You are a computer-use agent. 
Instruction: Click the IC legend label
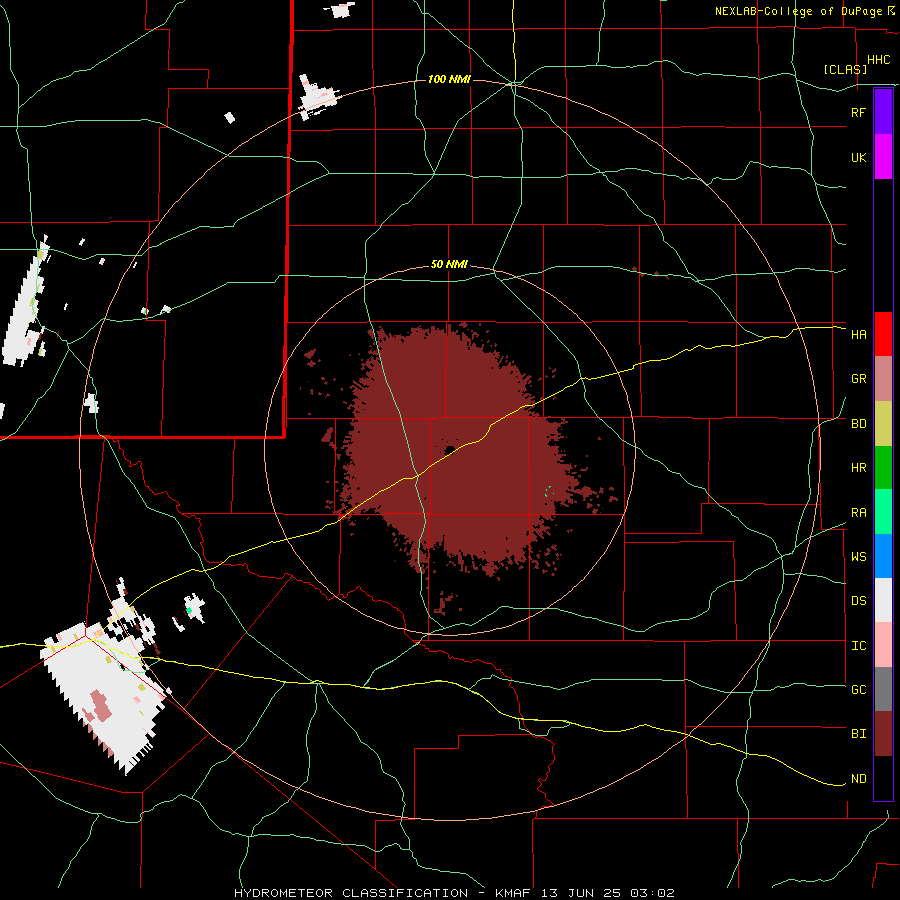pos(858,646)
